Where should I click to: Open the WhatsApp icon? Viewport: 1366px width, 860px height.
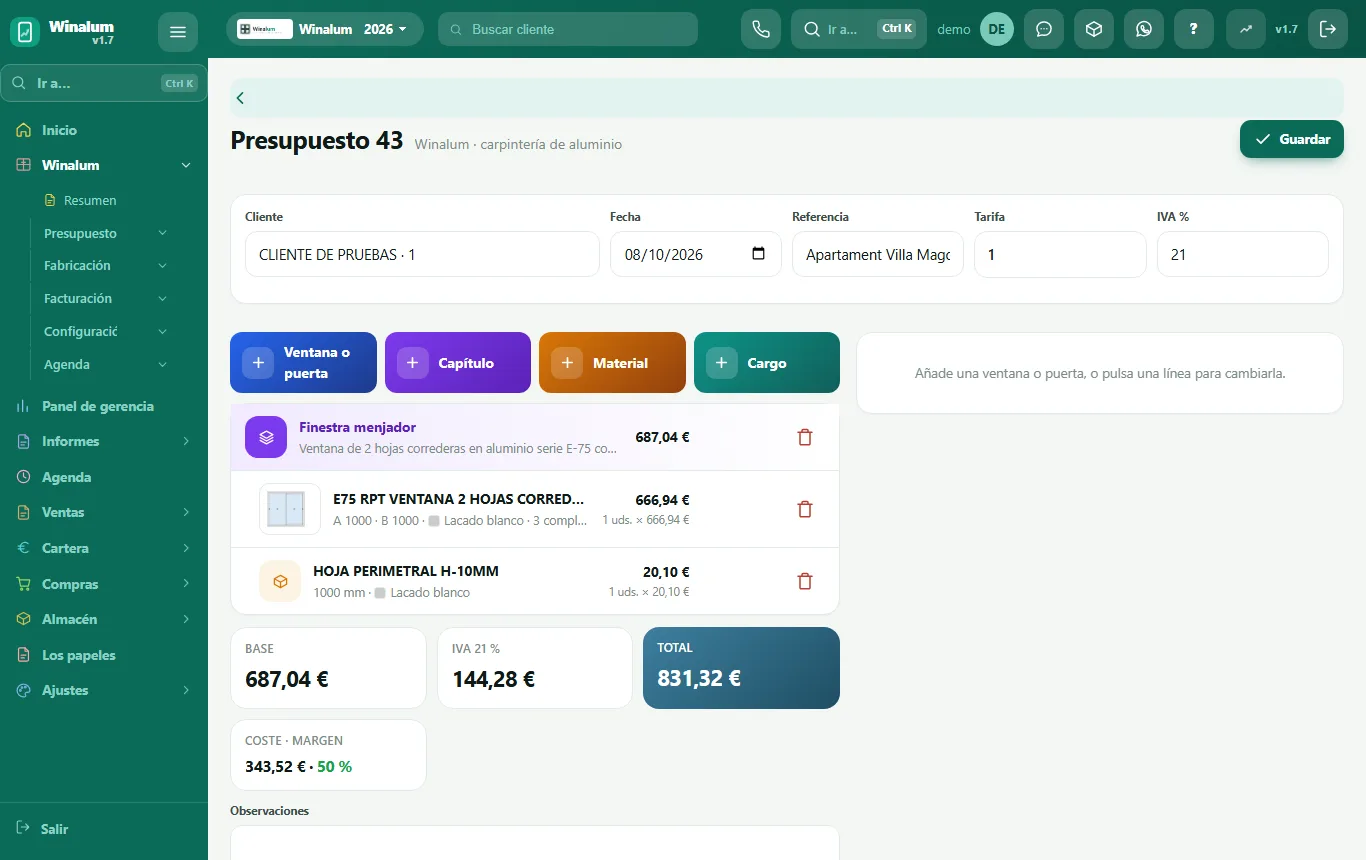(x=1144, y=29)
